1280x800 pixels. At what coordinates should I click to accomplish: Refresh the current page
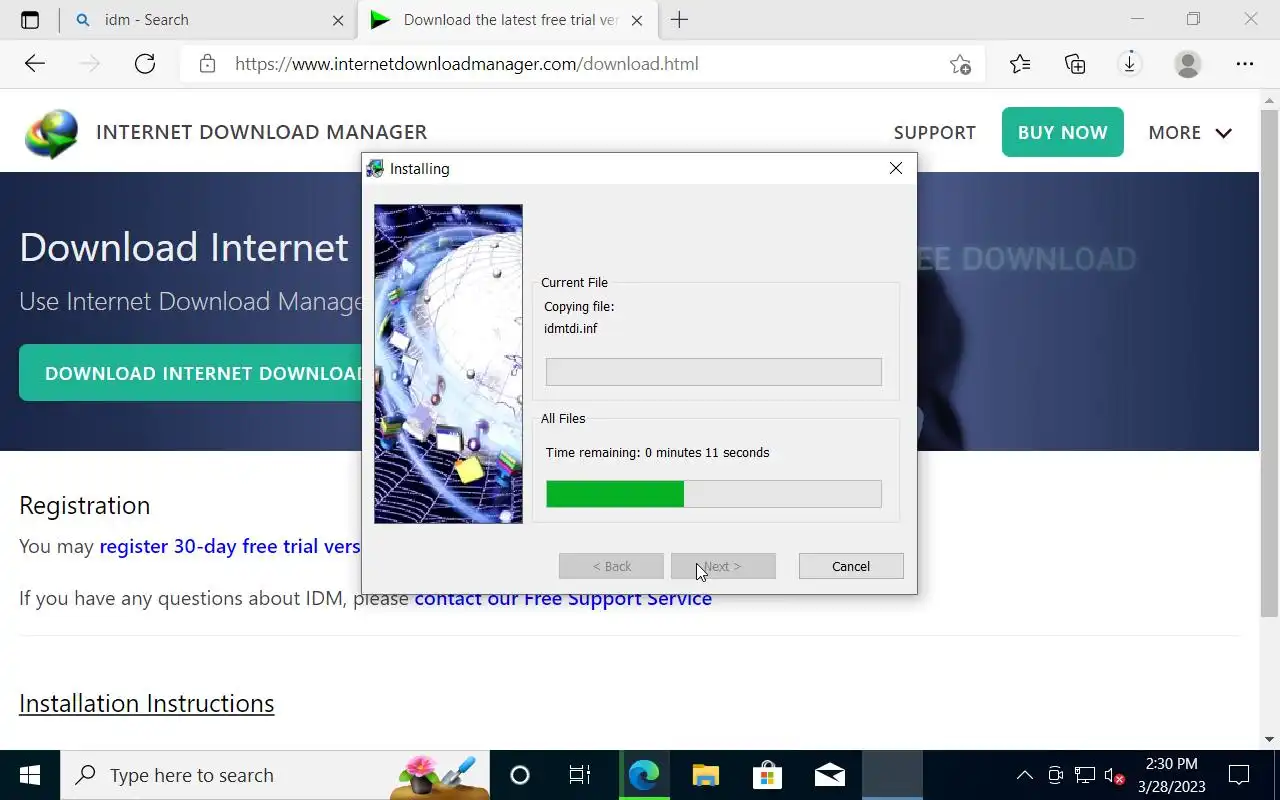pos(145,64)
